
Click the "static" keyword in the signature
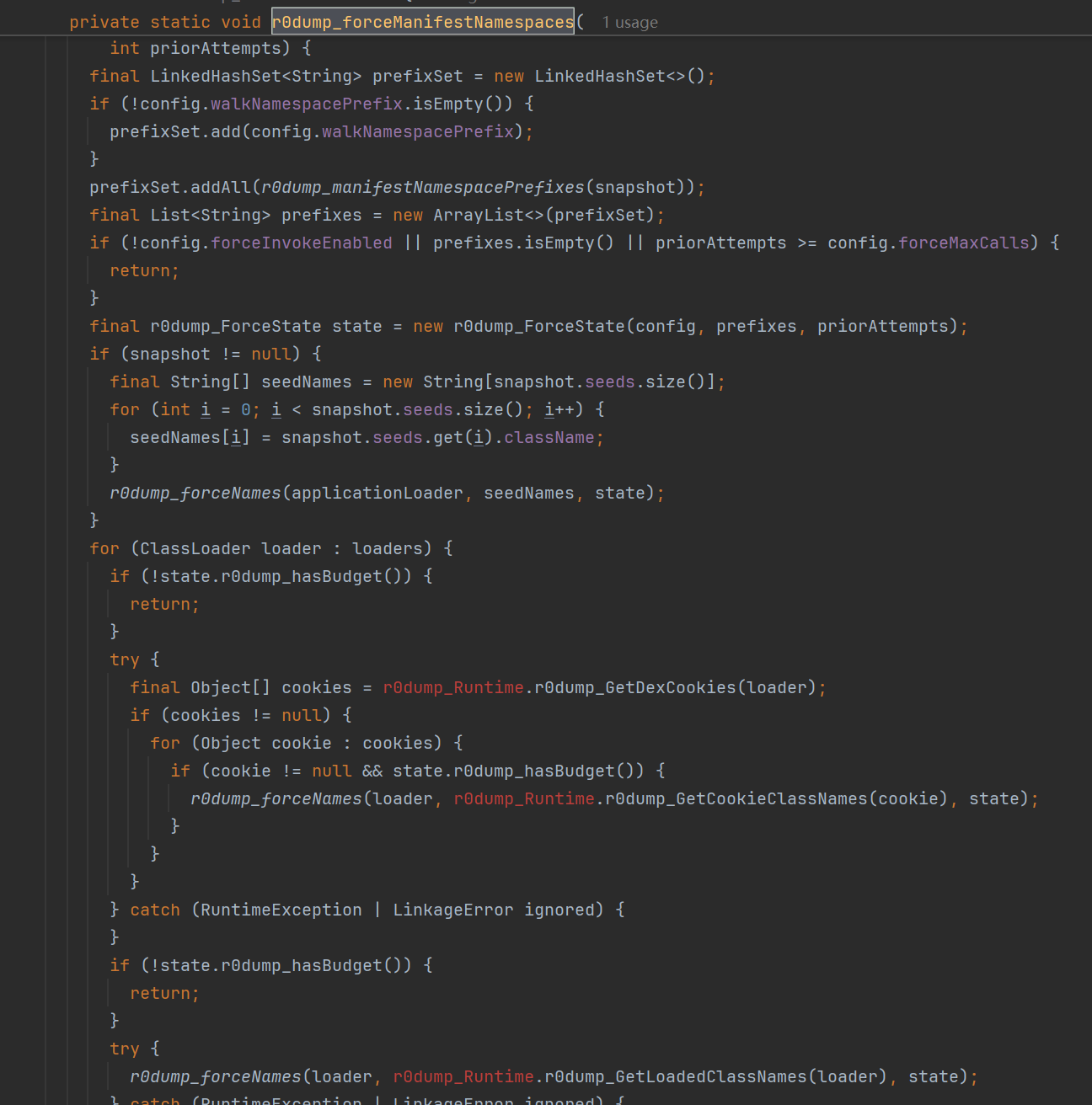pos(180,22)
